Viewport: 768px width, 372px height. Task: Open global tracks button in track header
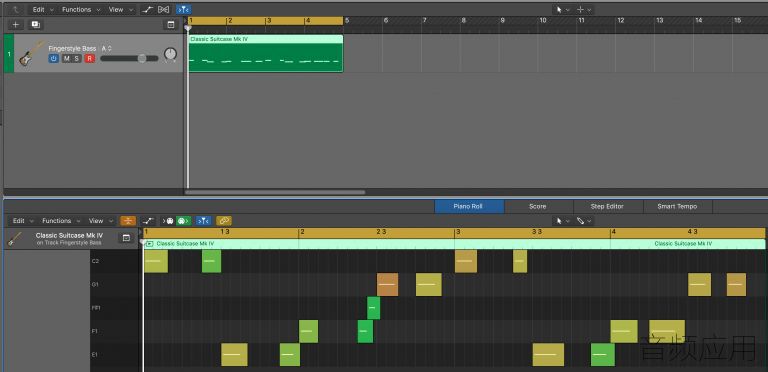click(171, 24)
